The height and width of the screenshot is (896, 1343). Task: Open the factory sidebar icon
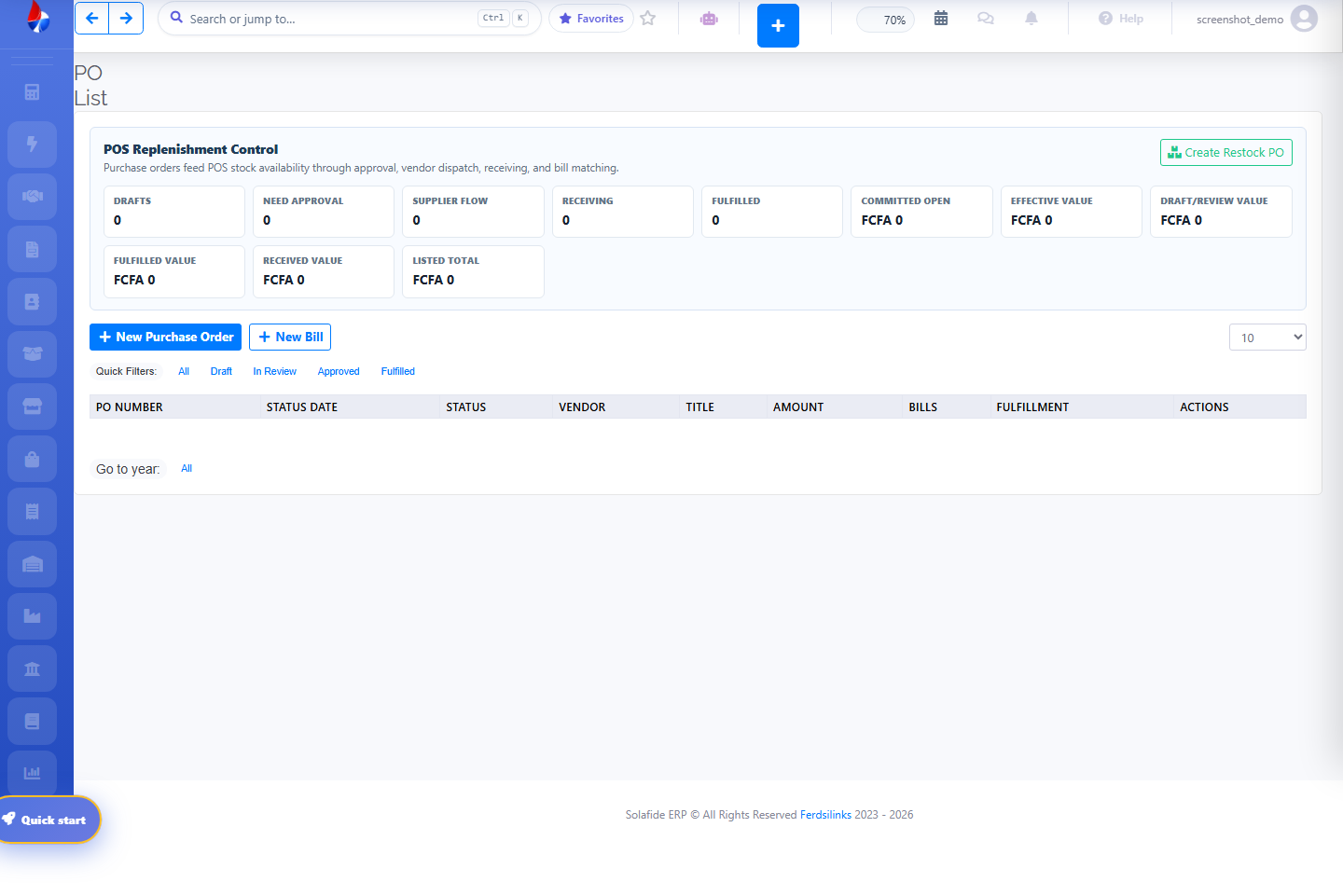tap(32, 616)
